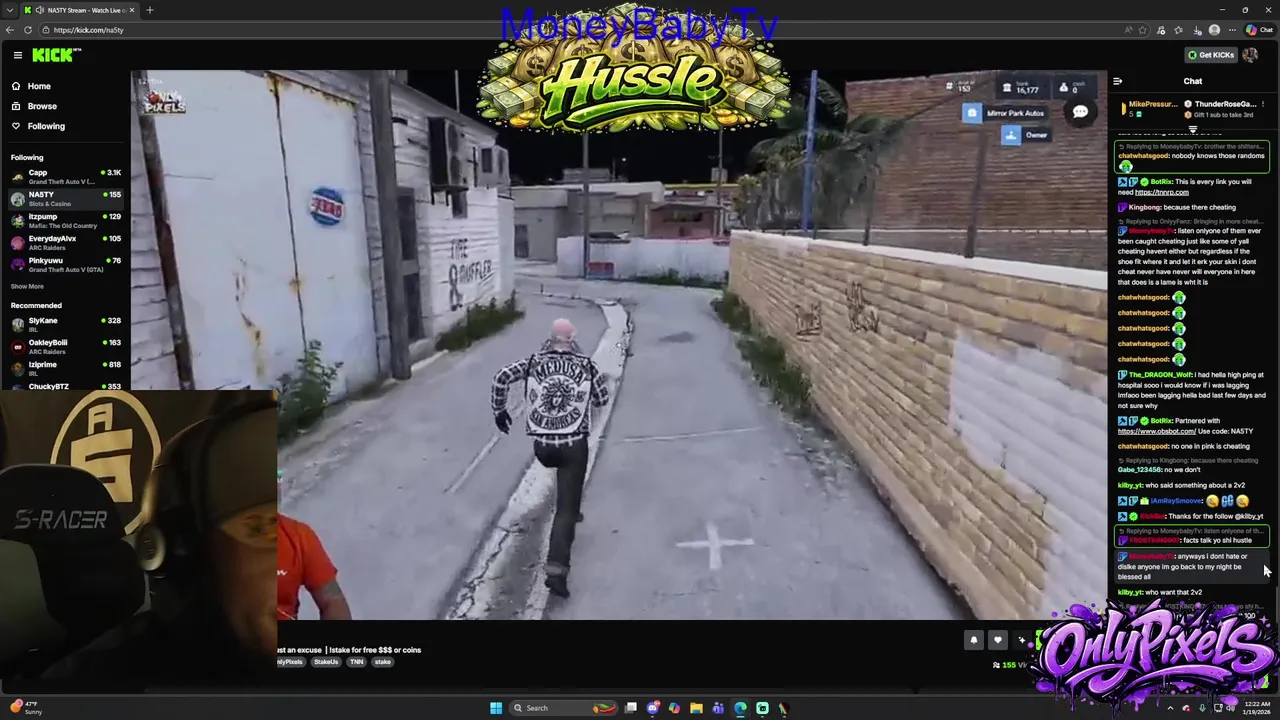This screenshot has width=1280, height=720.
Task: Open the Read aloud icon in address bar
Action: pyautogui.click(x=1129, y=30)
